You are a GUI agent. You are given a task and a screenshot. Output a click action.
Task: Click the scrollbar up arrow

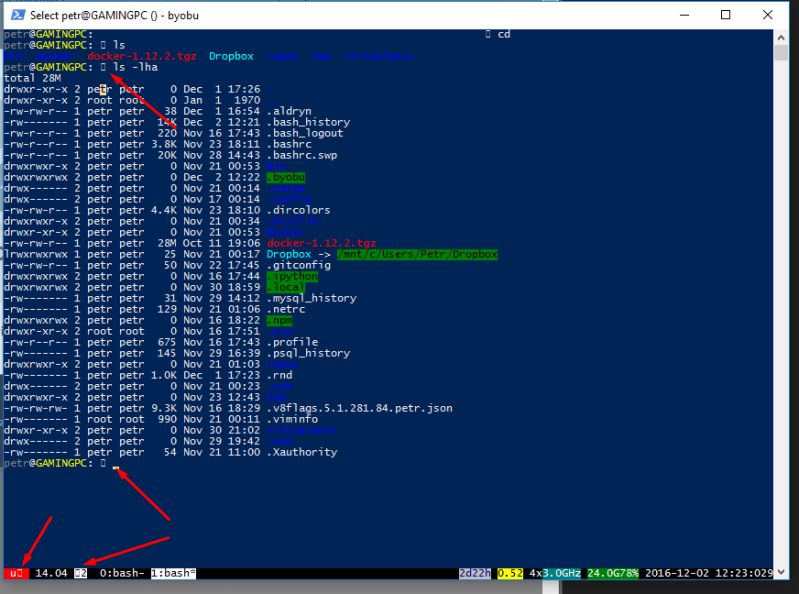pos(781,37)
